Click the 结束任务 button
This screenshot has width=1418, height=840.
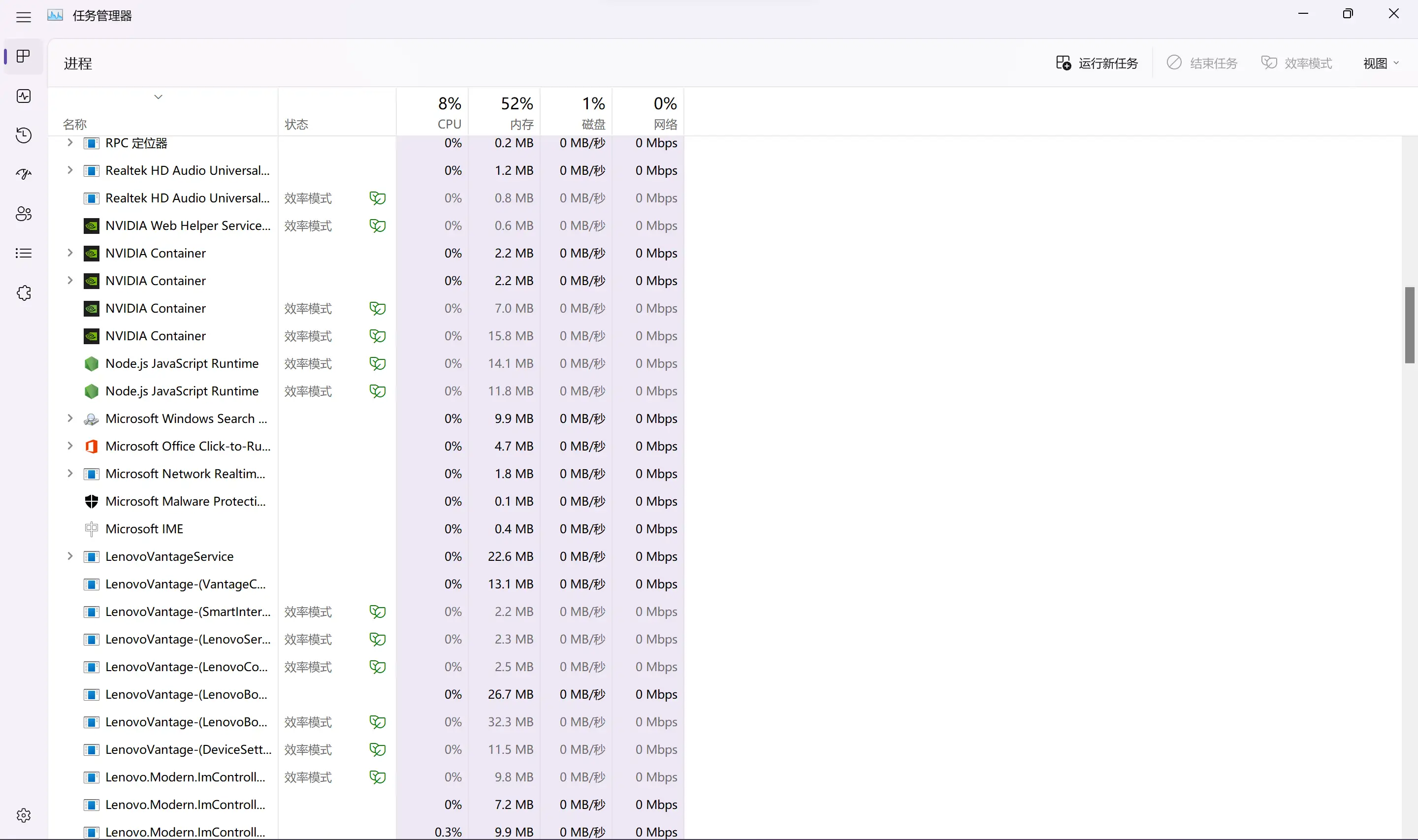click(1202, 63)
